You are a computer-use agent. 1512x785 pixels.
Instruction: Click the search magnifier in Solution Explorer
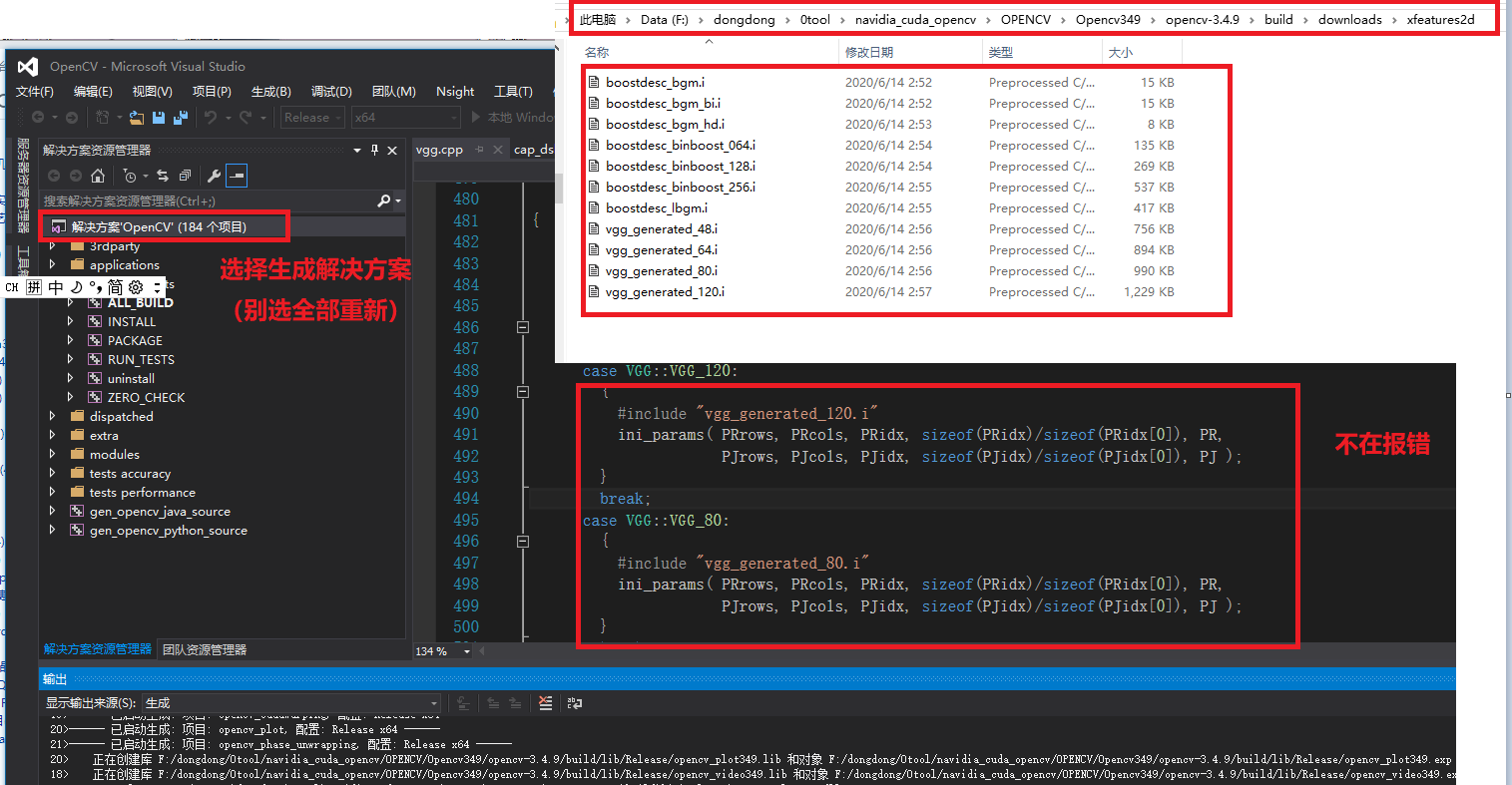(x=384, y=200)
